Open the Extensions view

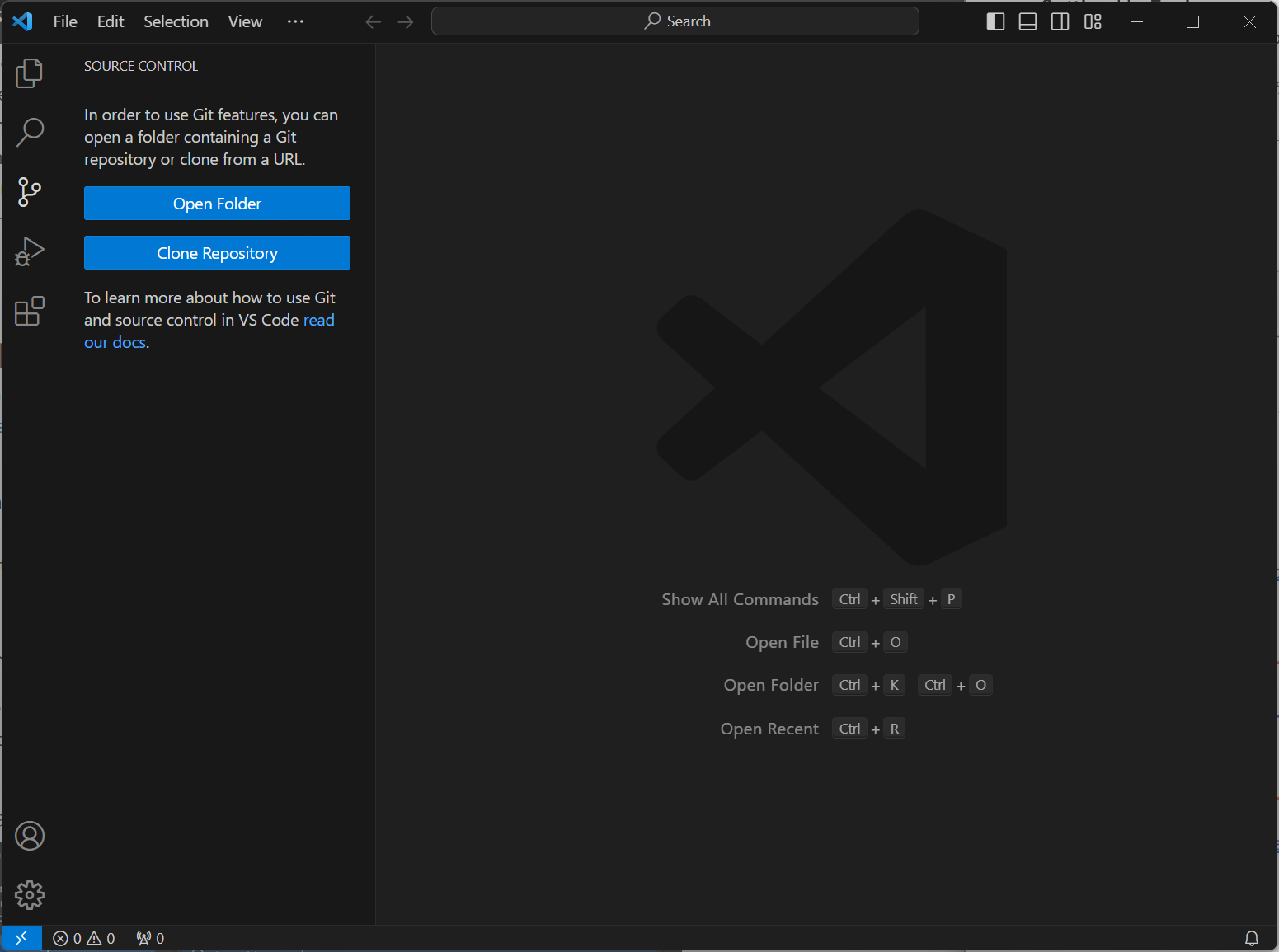(30, 311)
